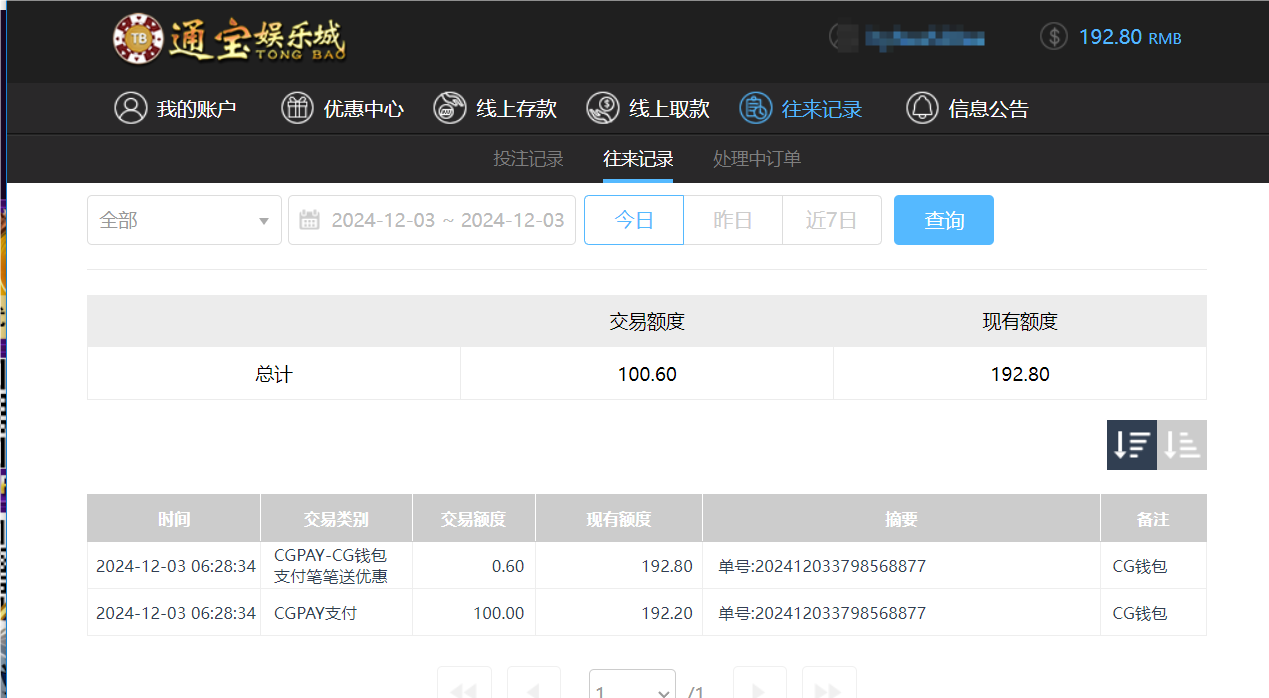
Task: Open the 信息公告 announcements bell icon
Action: tap(921, 108)
